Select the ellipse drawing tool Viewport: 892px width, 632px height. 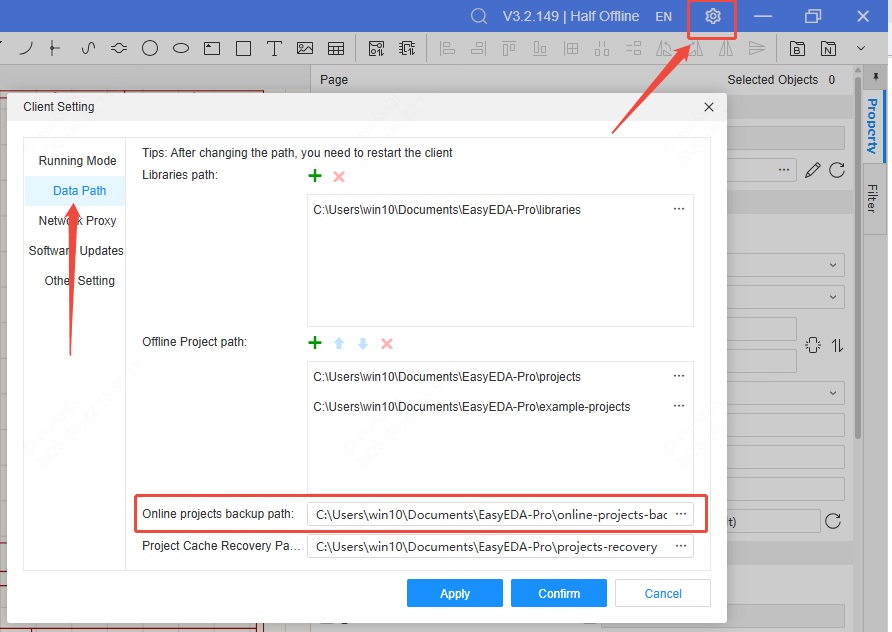pos(181,48)
